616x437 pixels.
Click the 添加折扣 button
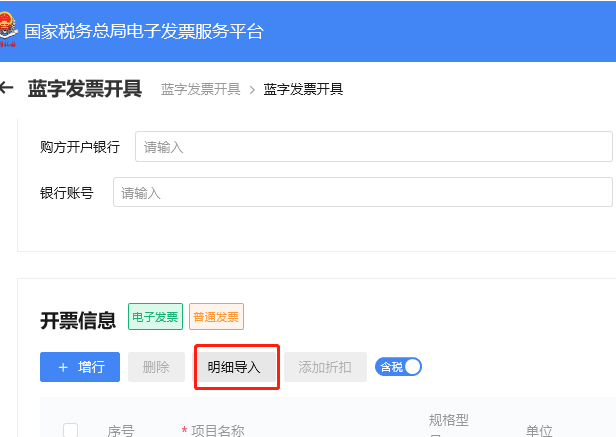tap(325, 367)
